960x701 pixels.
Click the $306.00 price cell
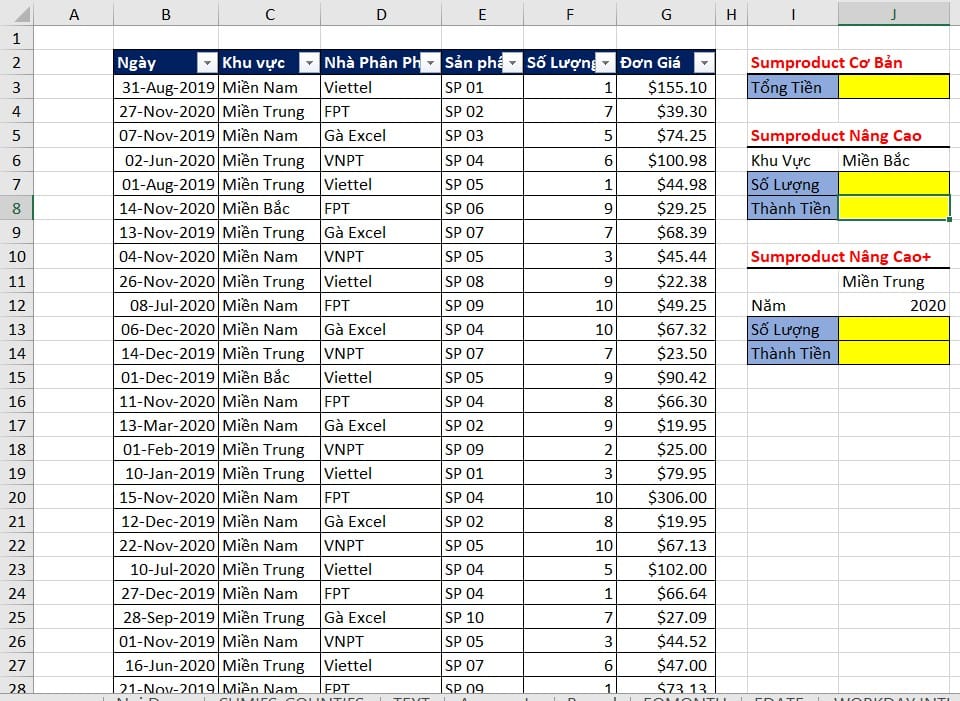(x=666, y=497)
